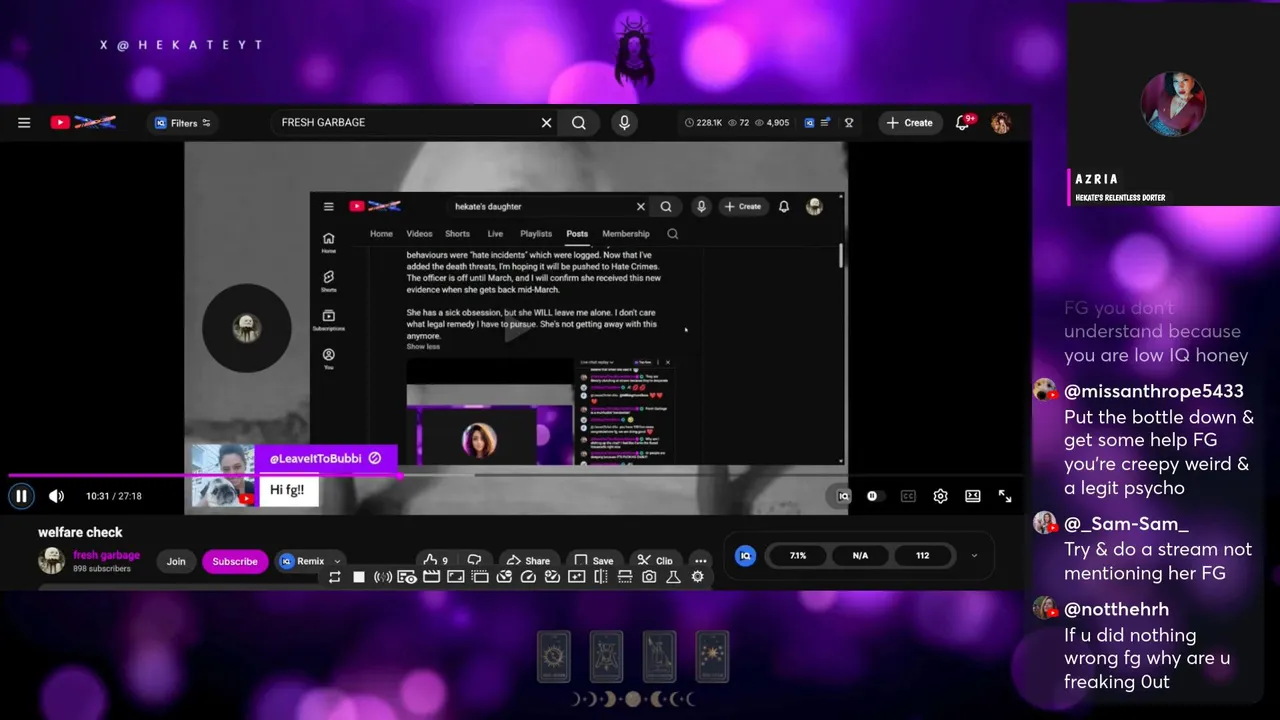
Task: Expand the vidIQ score panel chevron
Action: pos(974,556)
